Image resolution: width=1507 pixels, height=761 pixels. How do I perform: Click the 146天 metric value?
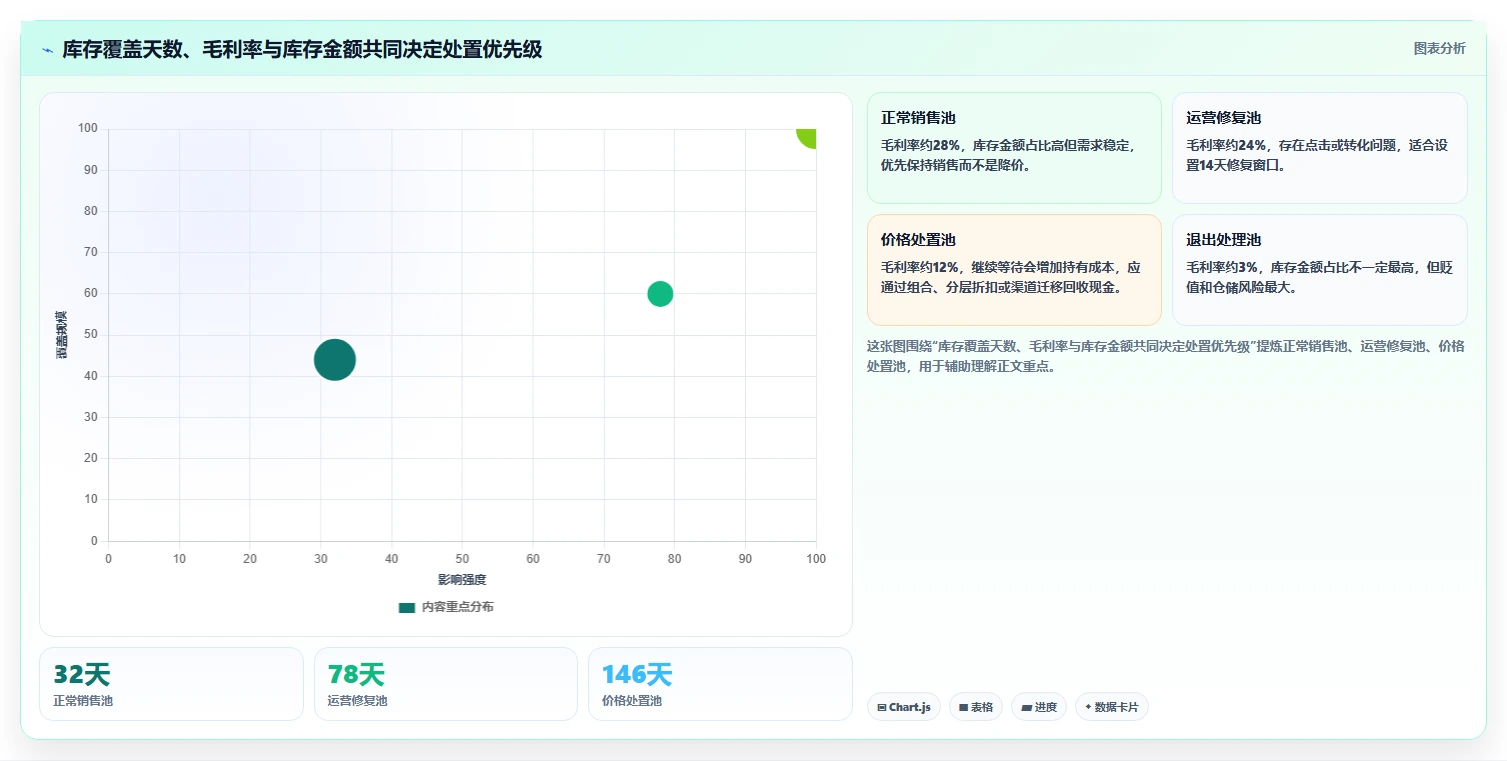pyautogui.click(x=637, y=675)
